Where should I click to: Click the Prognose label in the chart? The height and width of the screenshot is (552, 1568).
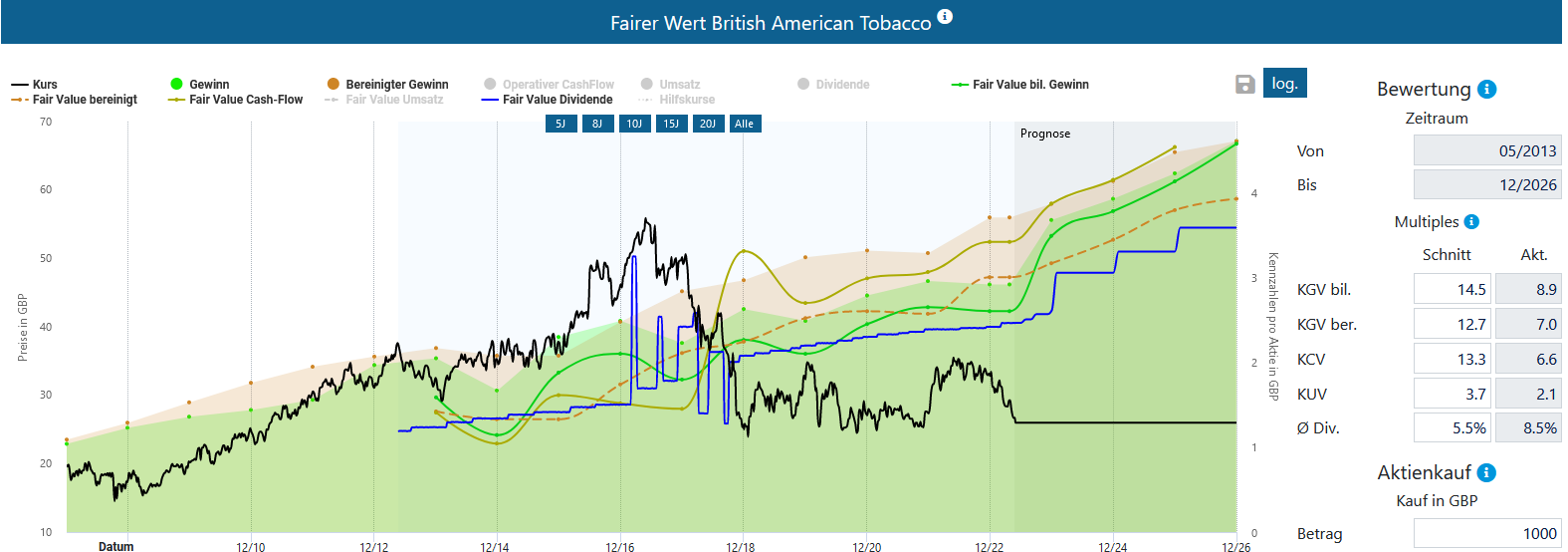1045,134
